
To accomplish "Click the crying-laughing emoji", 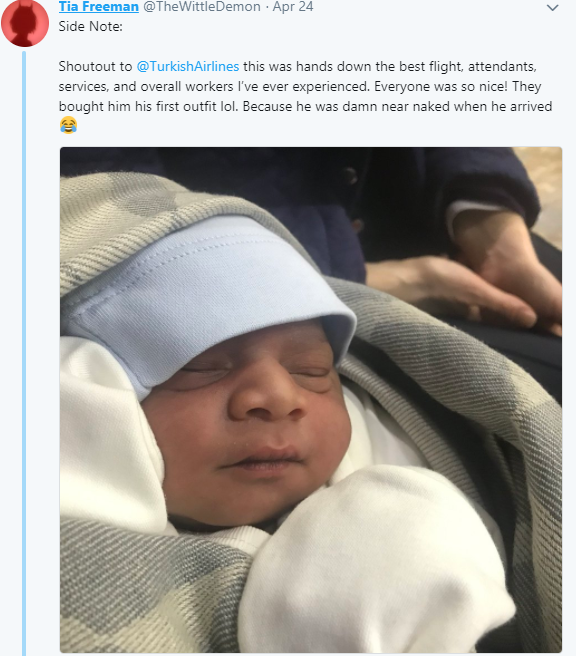I will coord(68,125).
